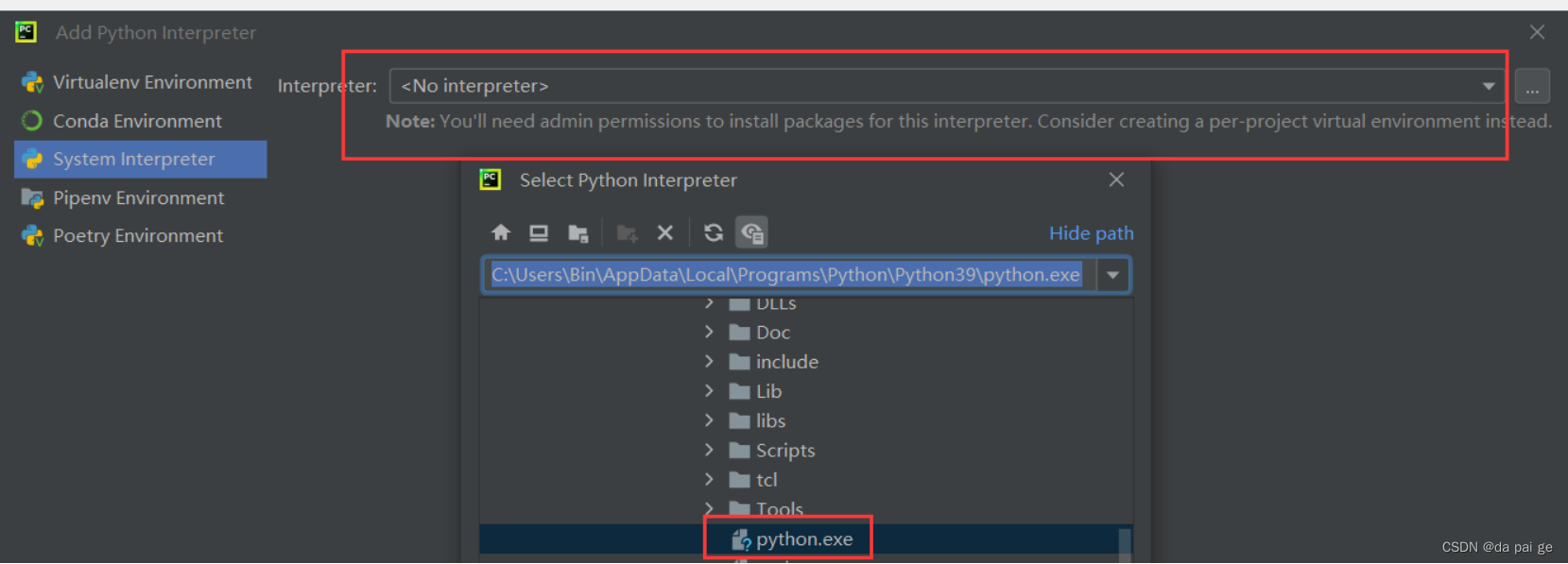Open the path history dropdown arrow
Image resolution: width=1568 pixels, height=564 pixels.
pyautogui.click(x=1112, y=275)
